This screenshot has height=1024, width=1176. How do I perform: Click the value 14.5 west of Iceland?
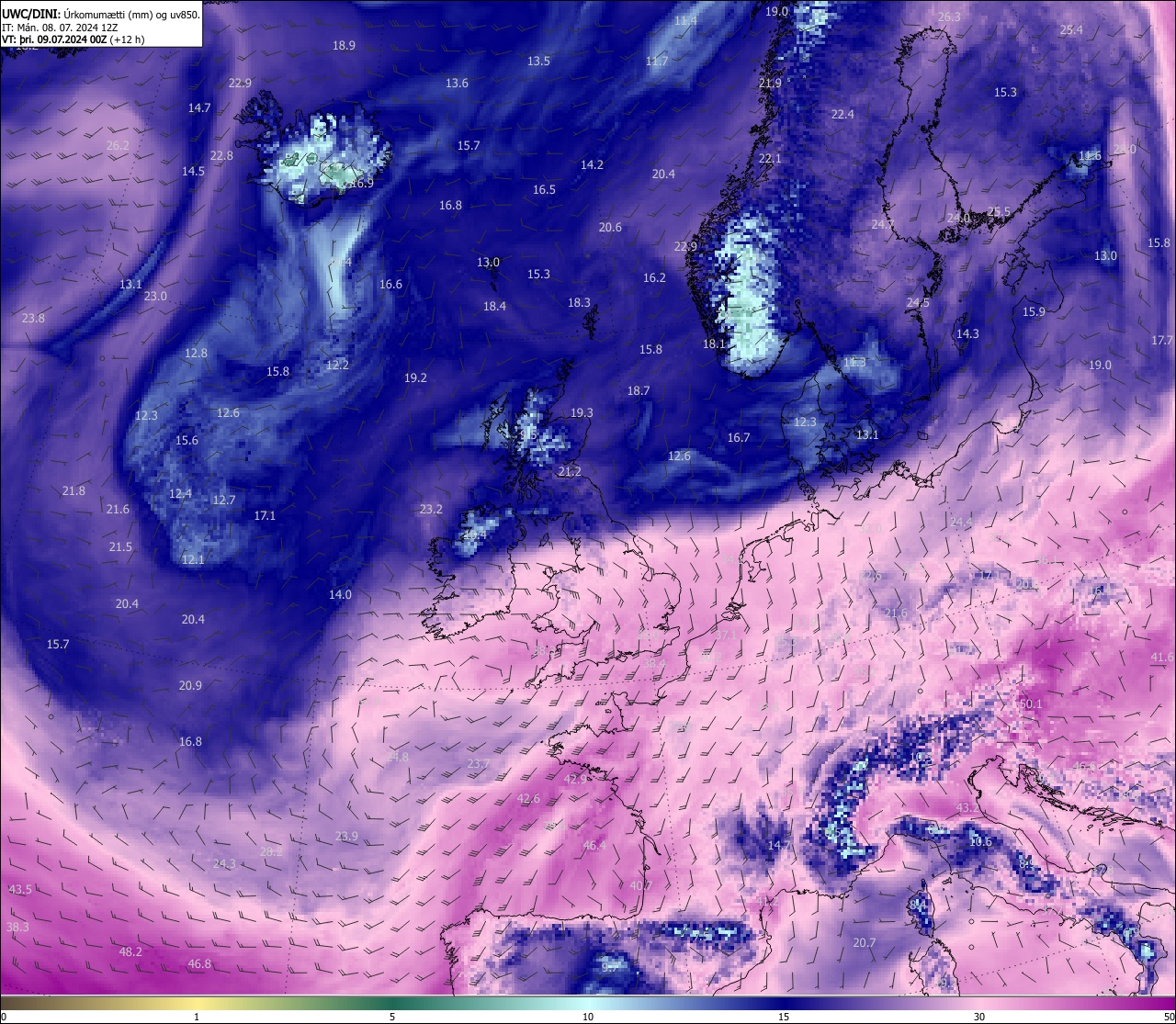coord(193,171)
